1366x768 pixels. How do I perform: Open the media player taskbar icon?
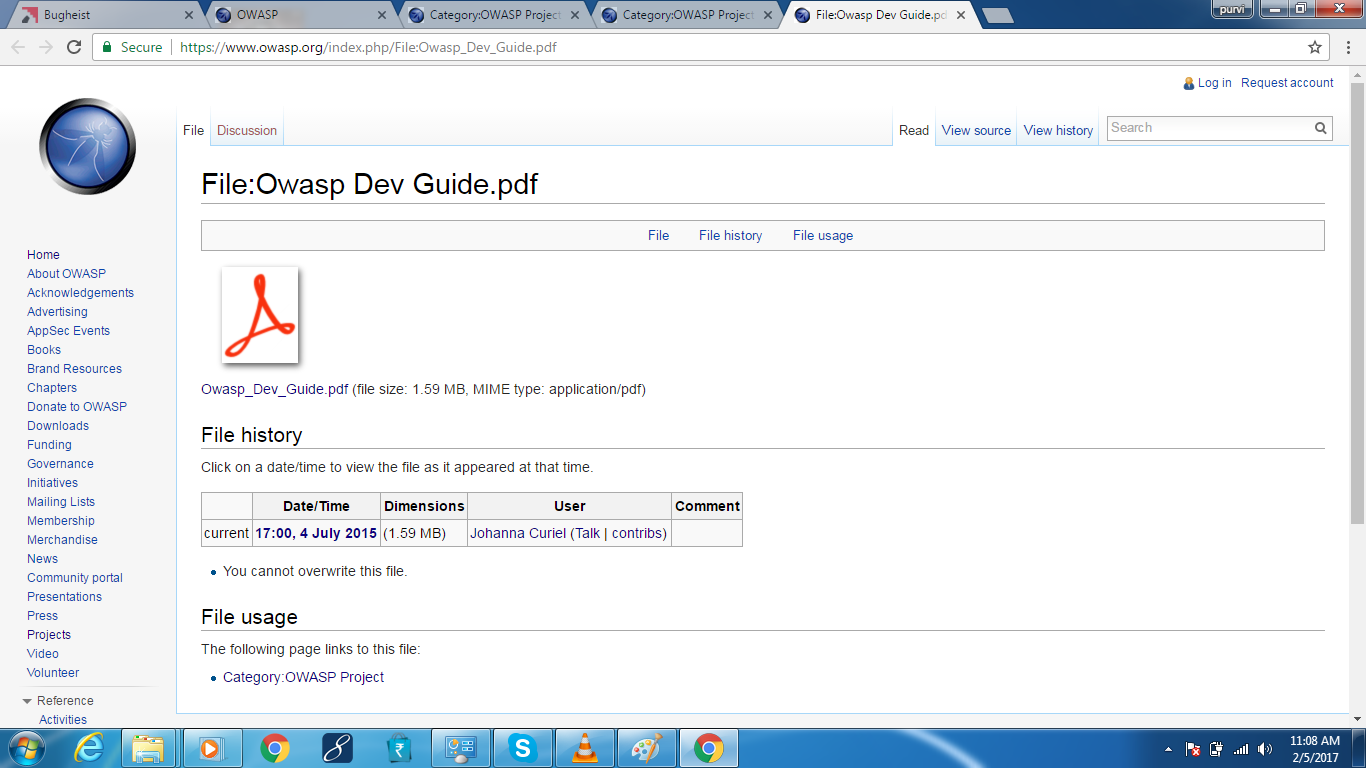point(212,748)
